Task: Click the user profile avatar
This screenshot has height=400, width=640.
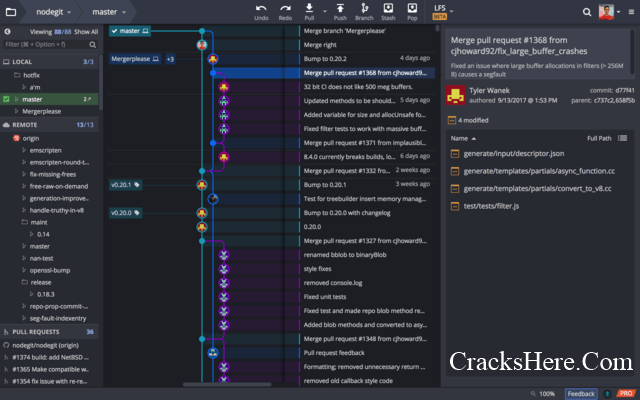Action: tap(606, 11)
